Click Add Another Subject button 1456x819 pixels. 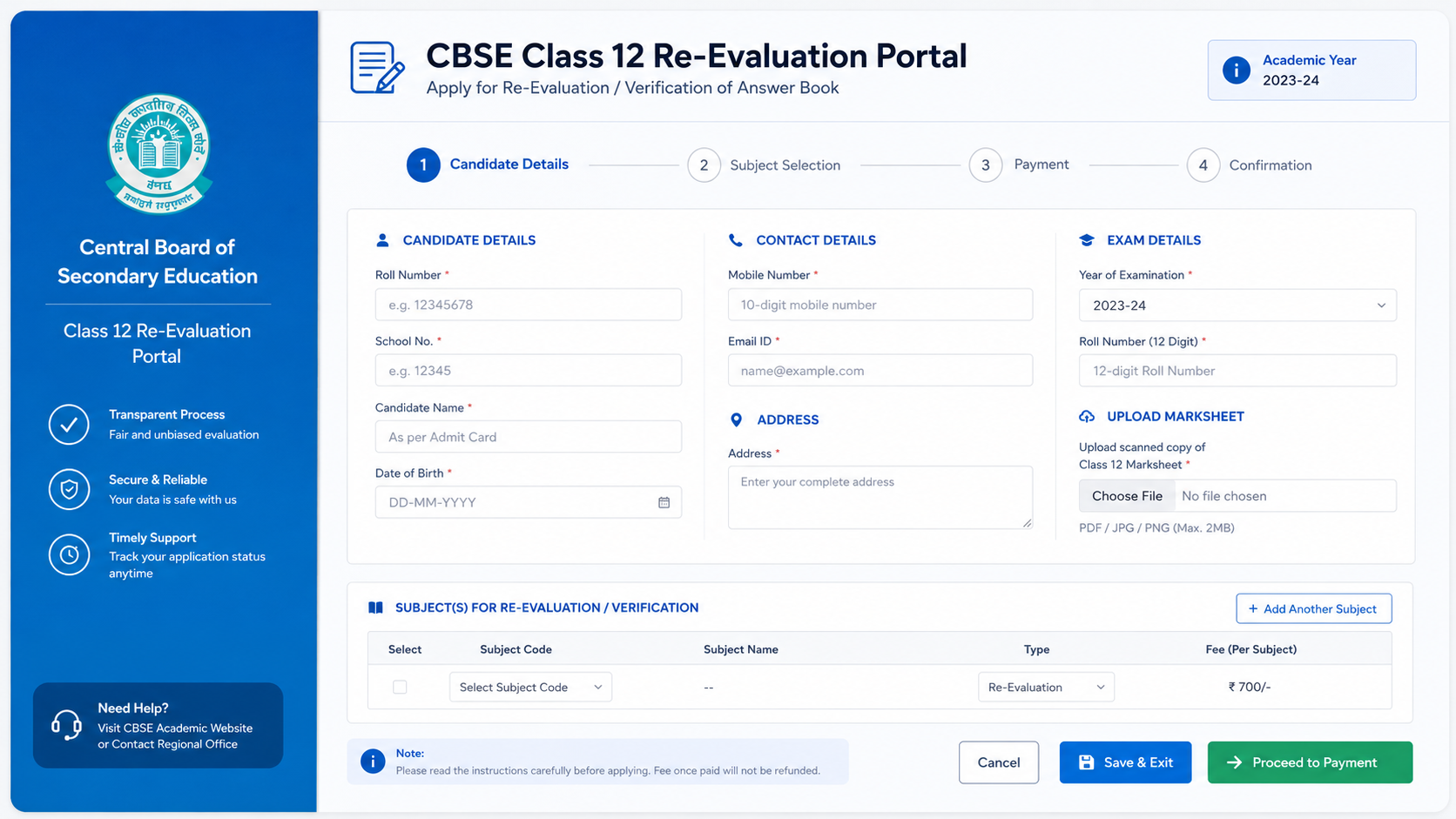point(1313,608)
